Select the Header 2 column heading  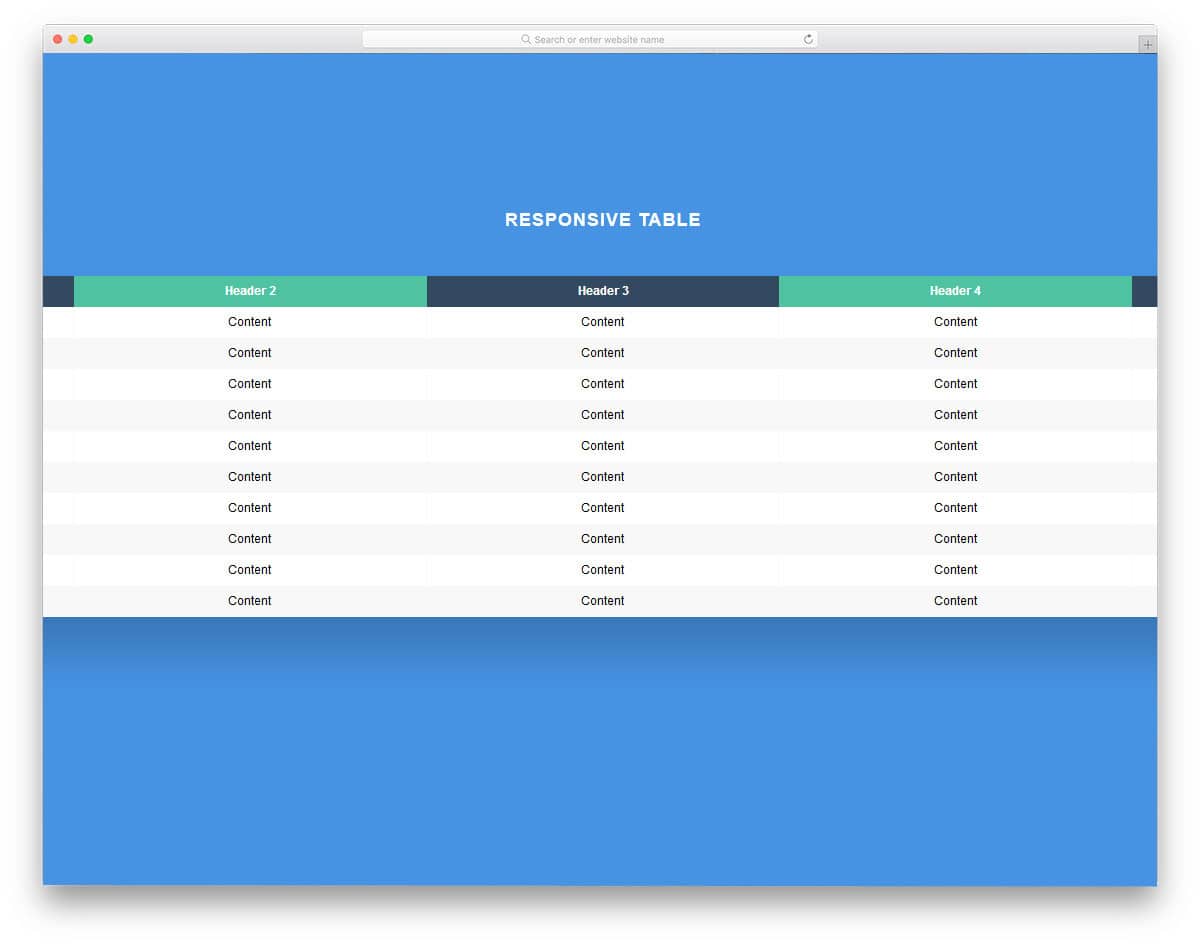point(250,291)
